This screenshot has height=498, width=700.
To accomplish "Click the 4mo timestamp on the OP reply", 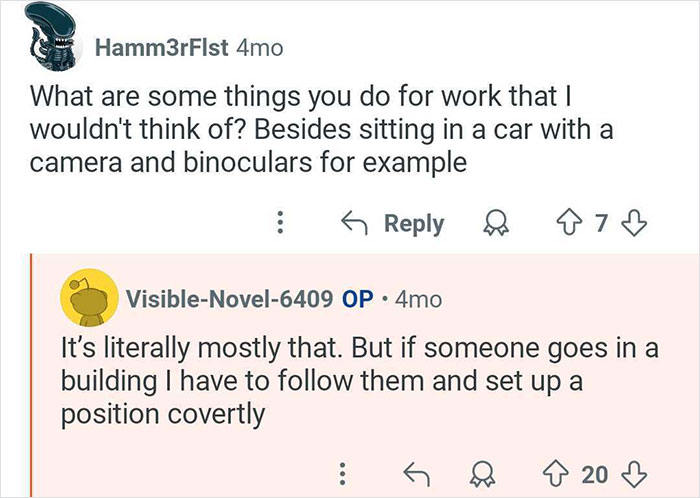I will [418, 298].
